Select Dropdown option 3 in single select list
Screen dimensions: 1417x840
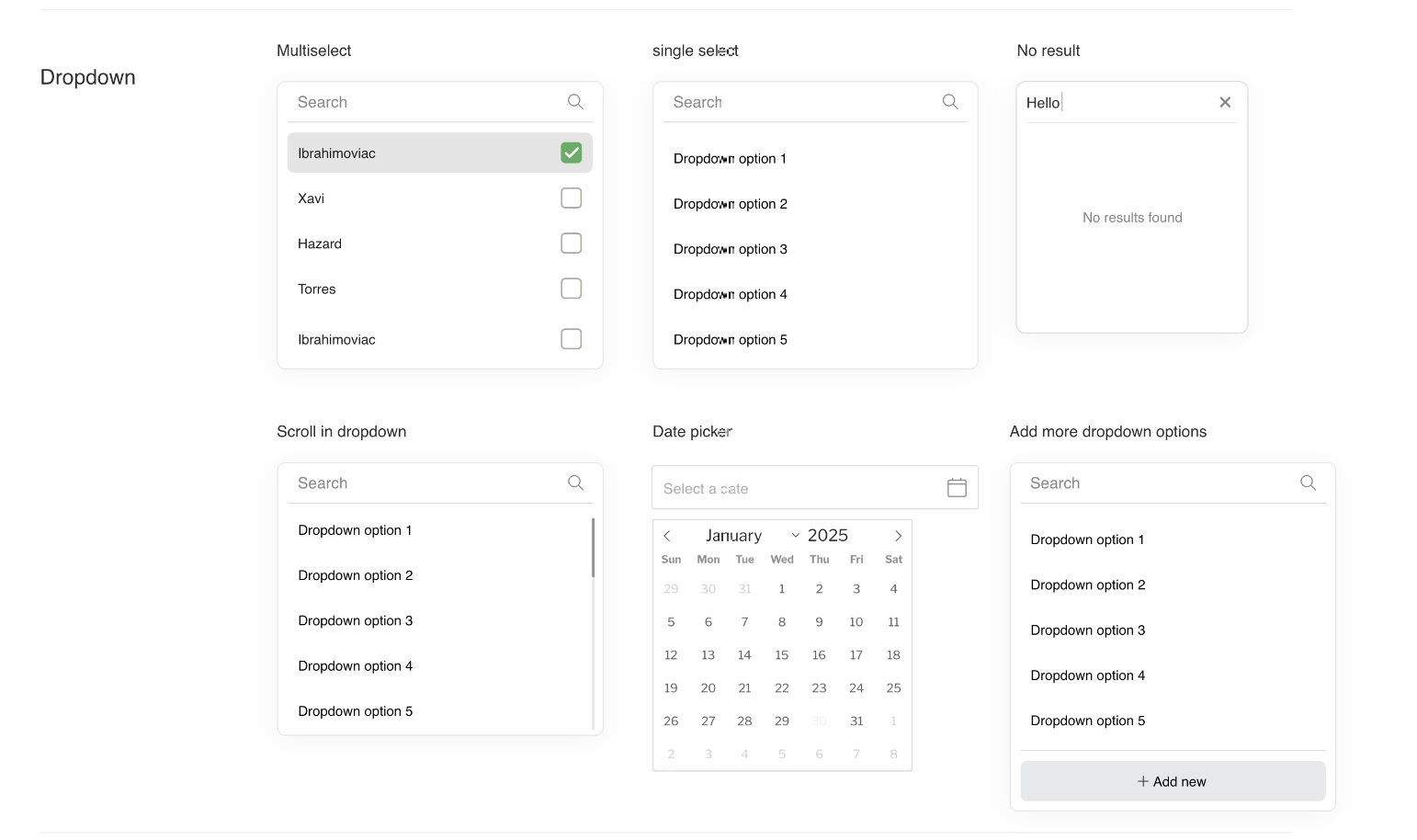[731, 249]
